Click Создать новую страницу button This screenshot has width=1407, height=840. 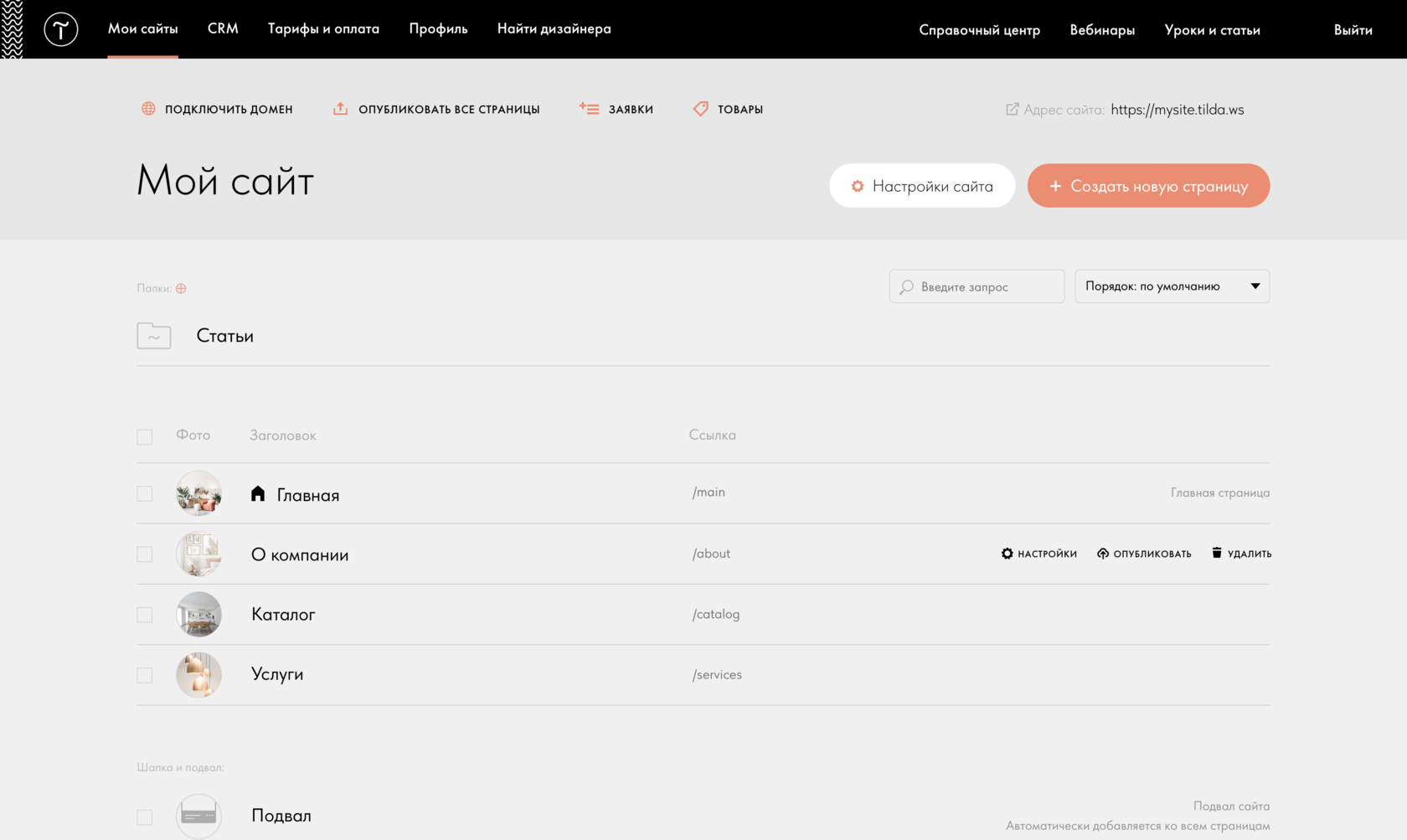tap(1148, 186)
